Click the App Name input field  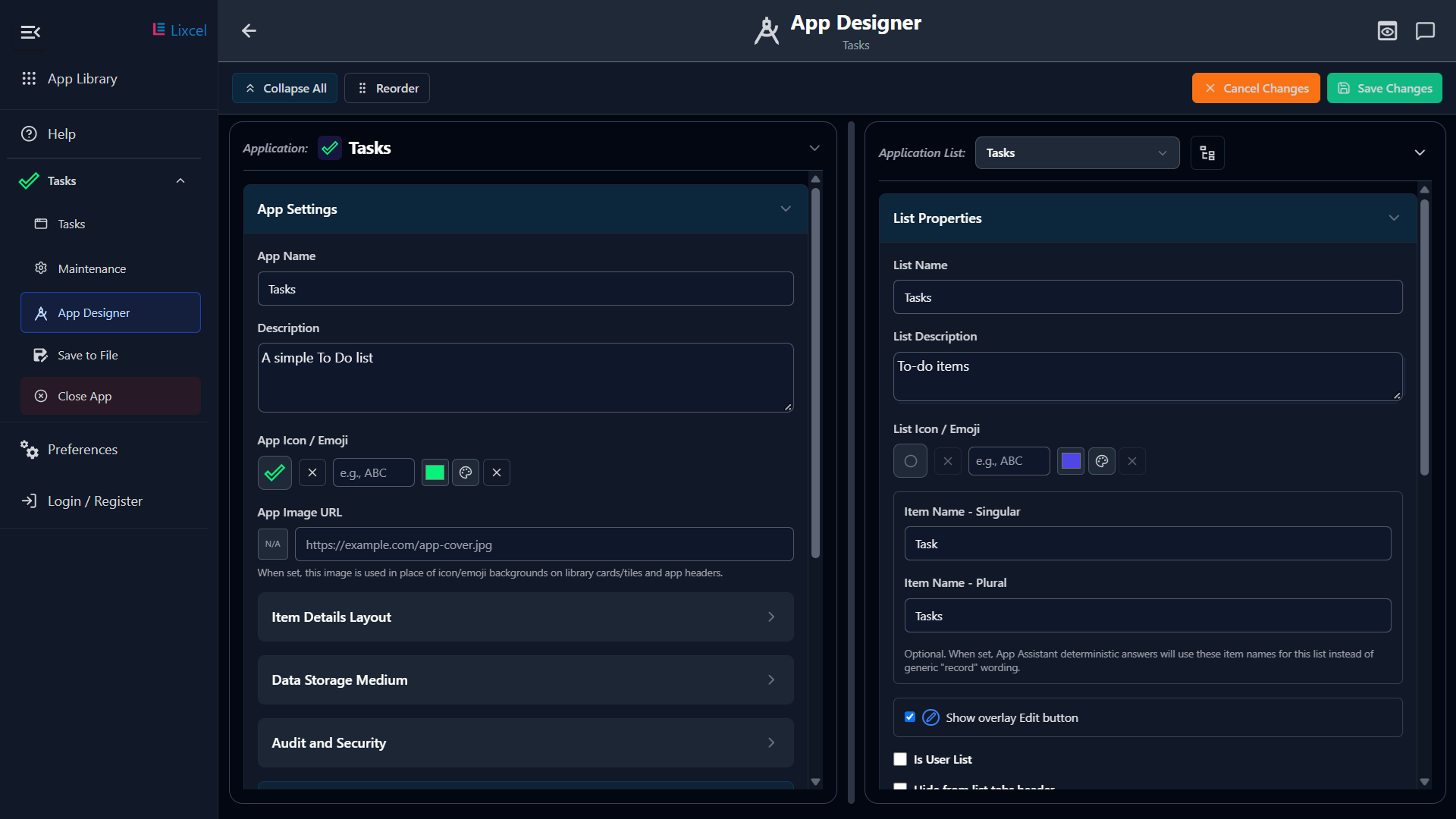(x=526, y=289)
